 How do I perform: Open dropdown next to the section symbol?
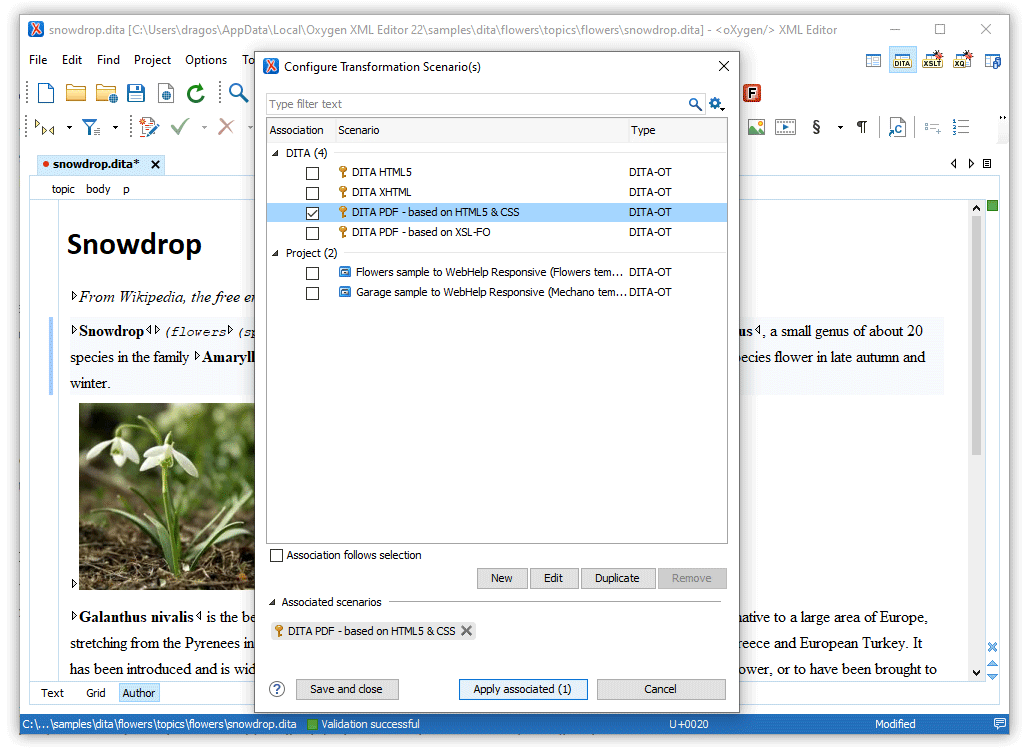(840, 127)
